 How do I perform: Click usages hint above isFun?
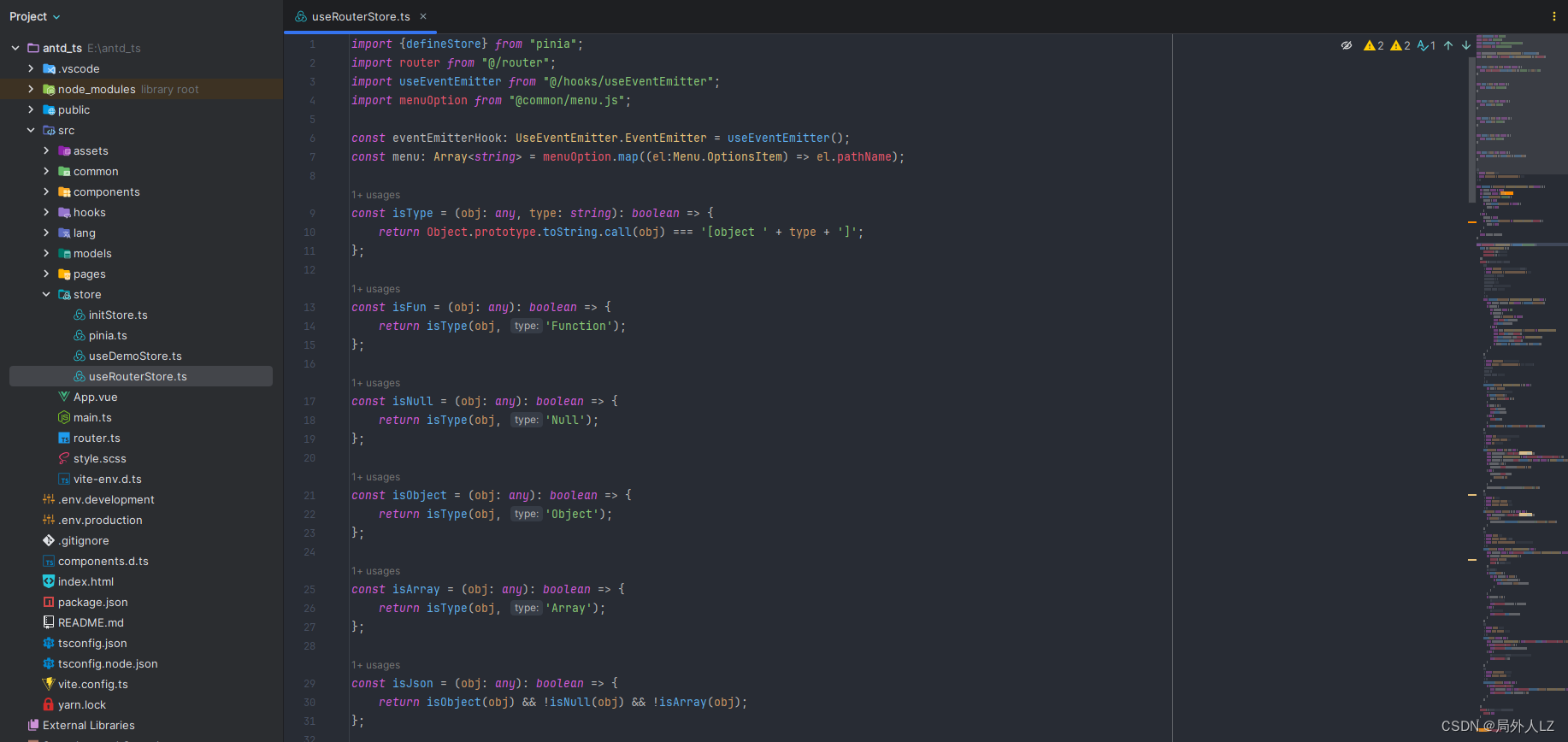(x=375, y=289)
